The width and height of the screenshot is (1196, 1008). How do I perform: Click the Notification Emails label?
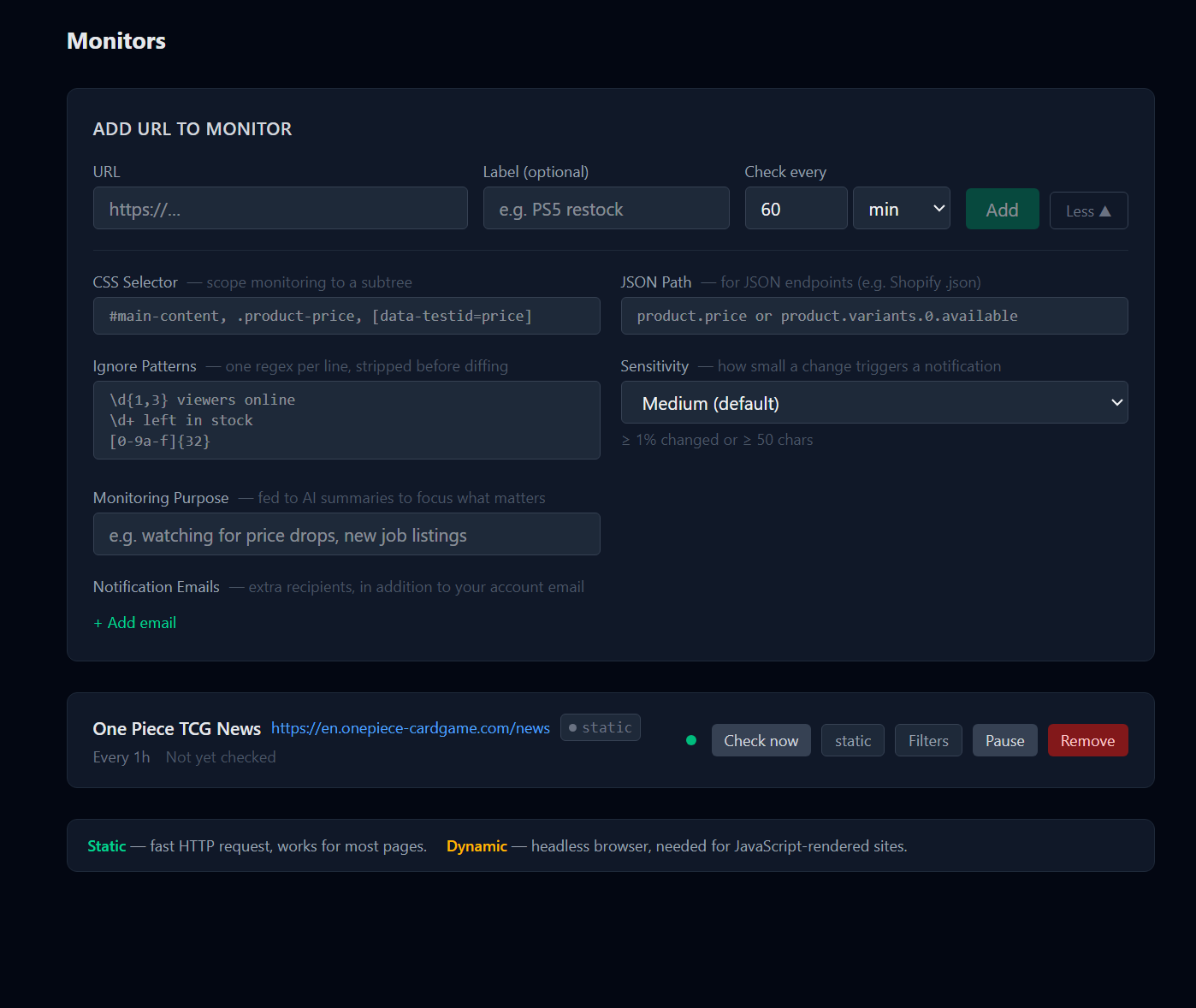[157, 587]
